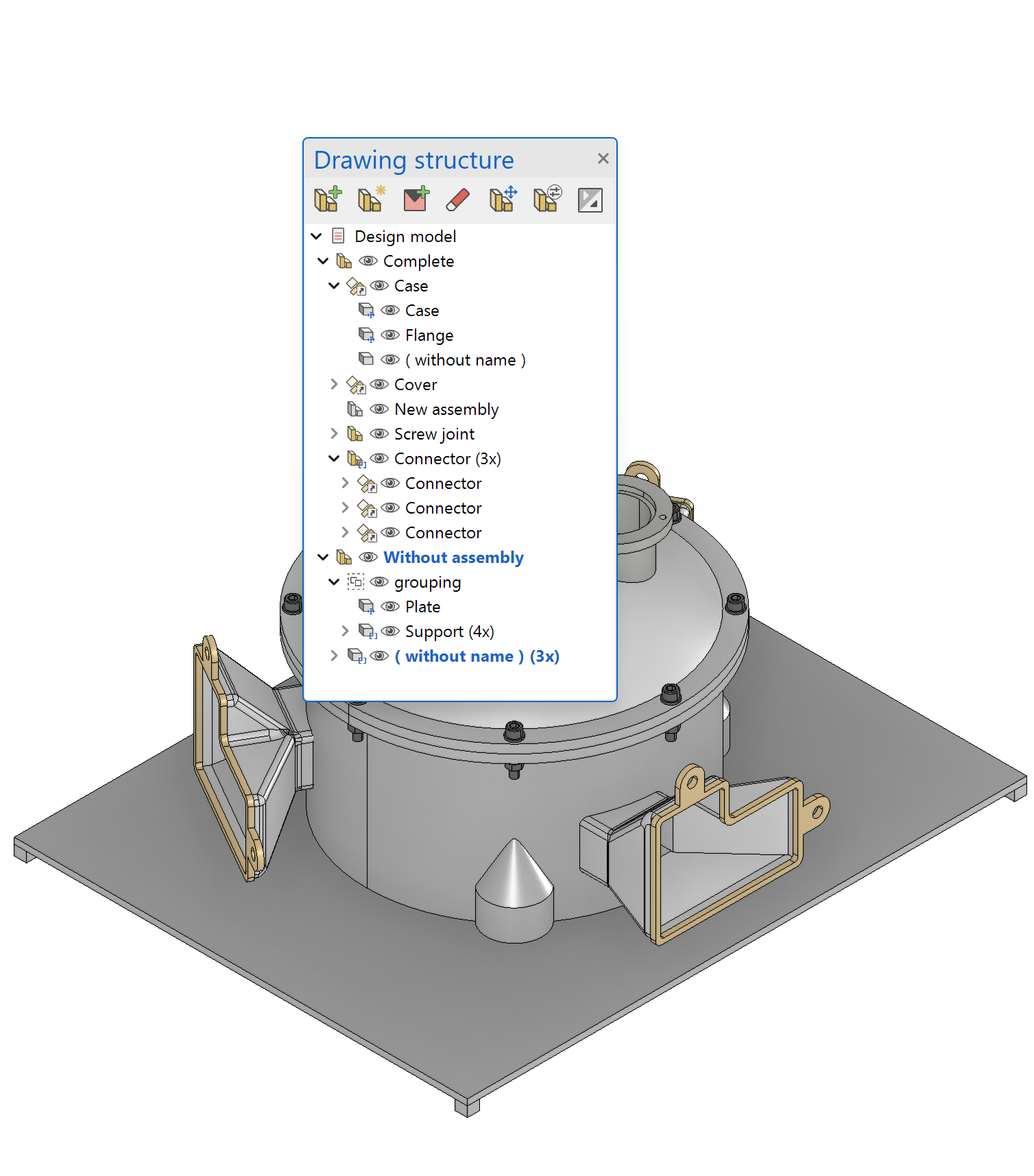Close the Drawing structure panel
1034x1176 pixels.
[x=603, y=159]
